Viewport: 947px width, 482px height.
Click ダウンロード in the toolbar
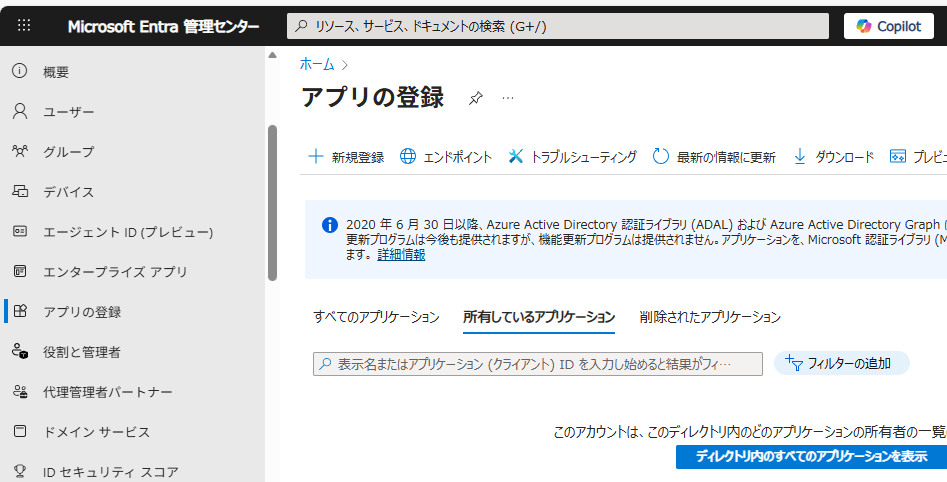pos(845,157)
